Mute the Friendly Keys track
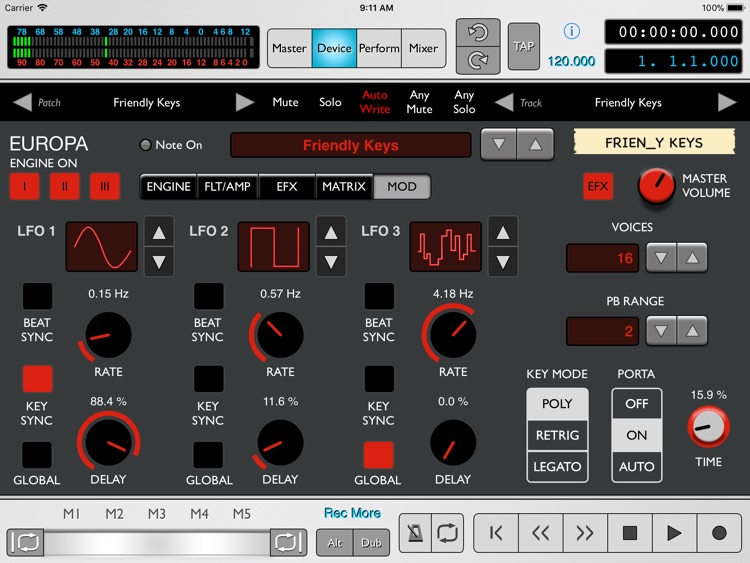Screen dimensions: 750x563 [x=285, y=102]
